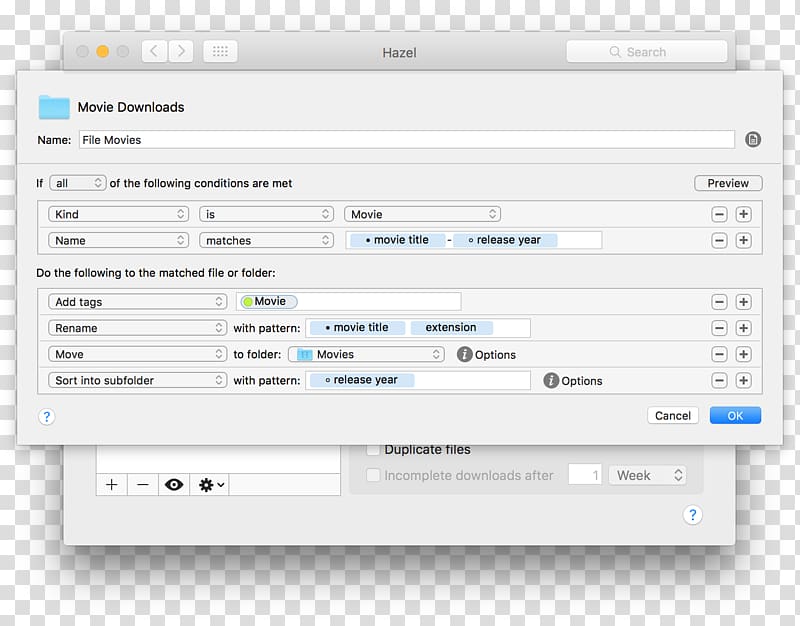Add action after Sort into subfolder row
Viewport: 800px width, 626px height.
tap(743, 381)
